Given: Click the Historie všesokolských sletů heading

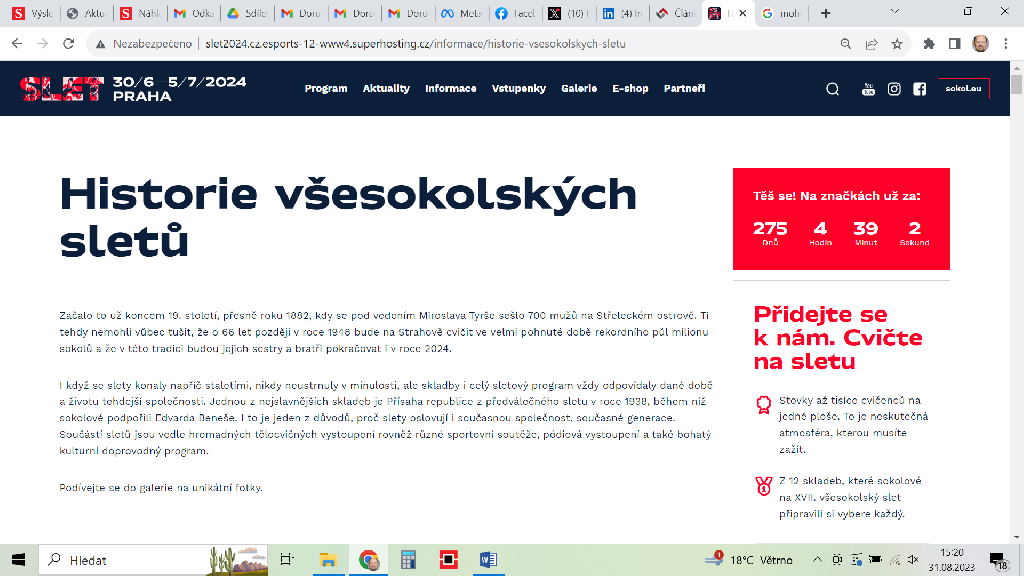Looking at the screenshot, I should point(348,217).
